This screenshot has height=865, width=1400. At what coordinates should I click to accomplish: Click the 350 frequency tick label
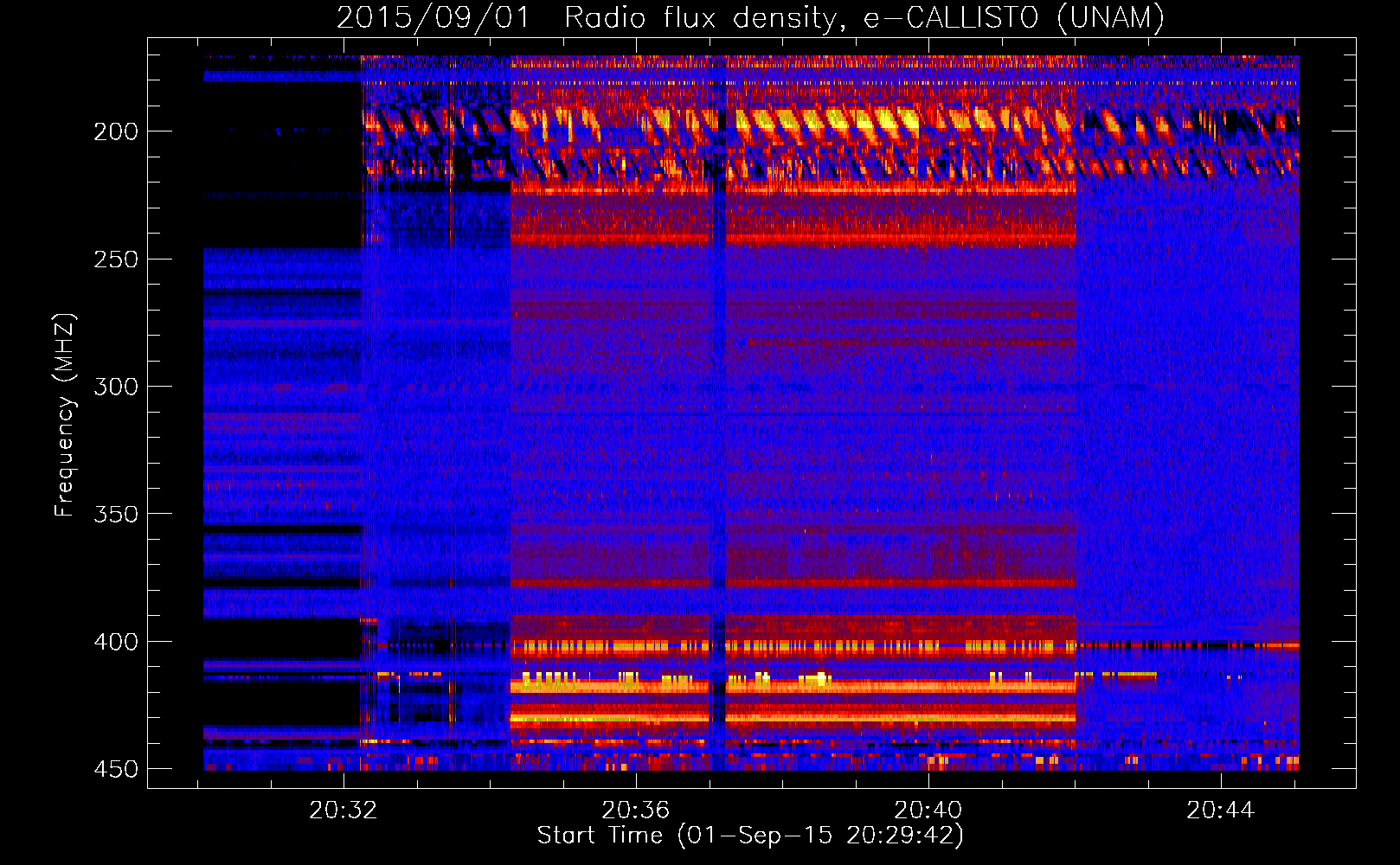(x=116, y=515)
